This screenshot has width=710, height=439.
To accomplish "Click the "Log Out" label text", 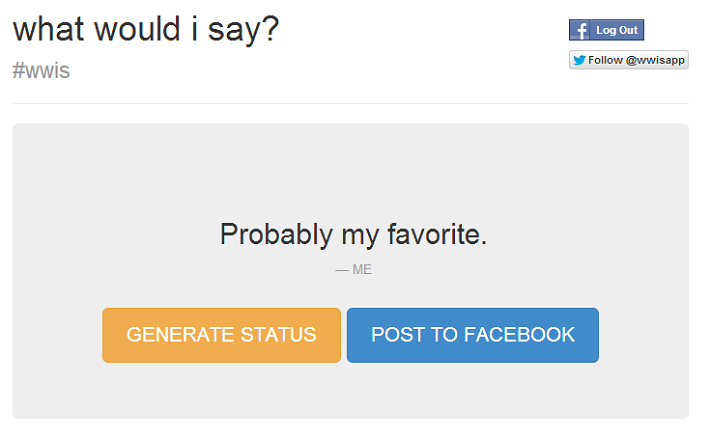I will coord(617,30).
